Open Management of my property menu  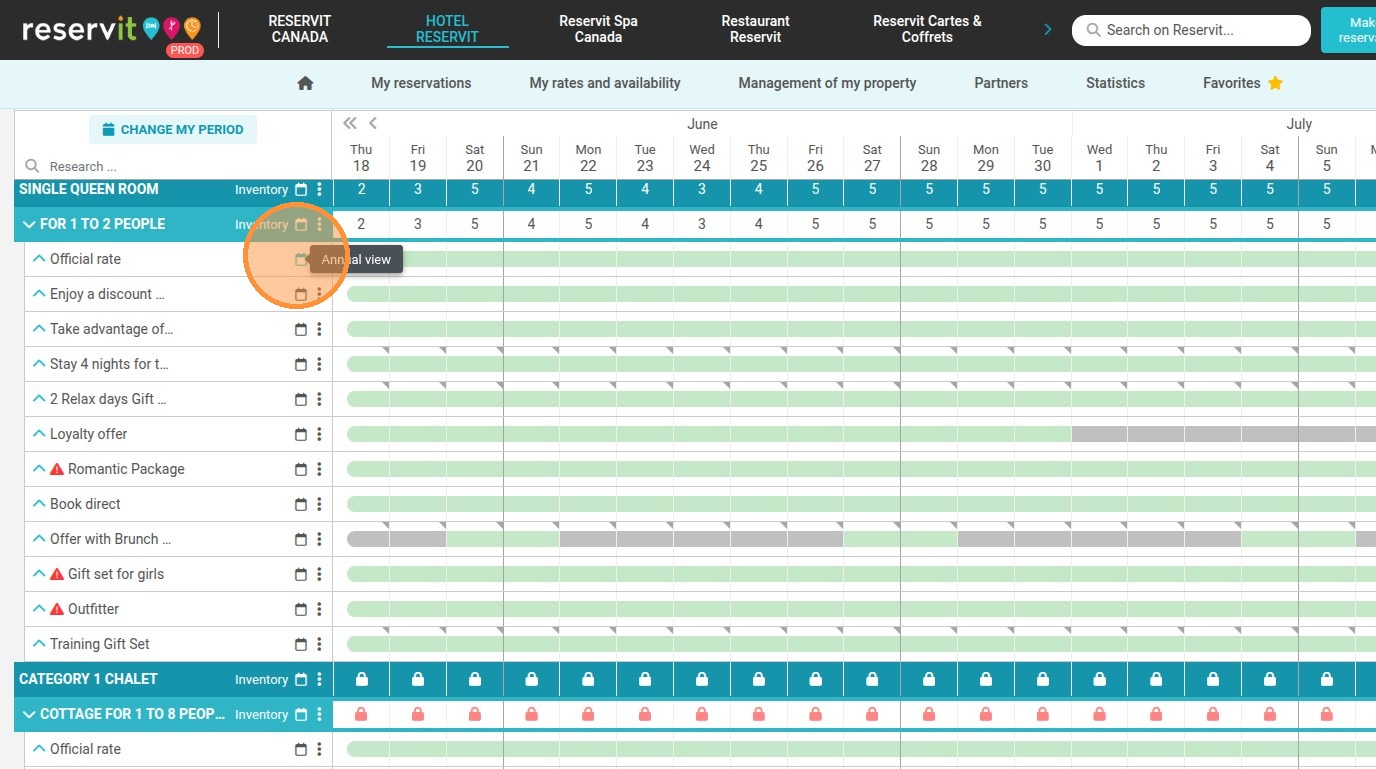[827, 83]
